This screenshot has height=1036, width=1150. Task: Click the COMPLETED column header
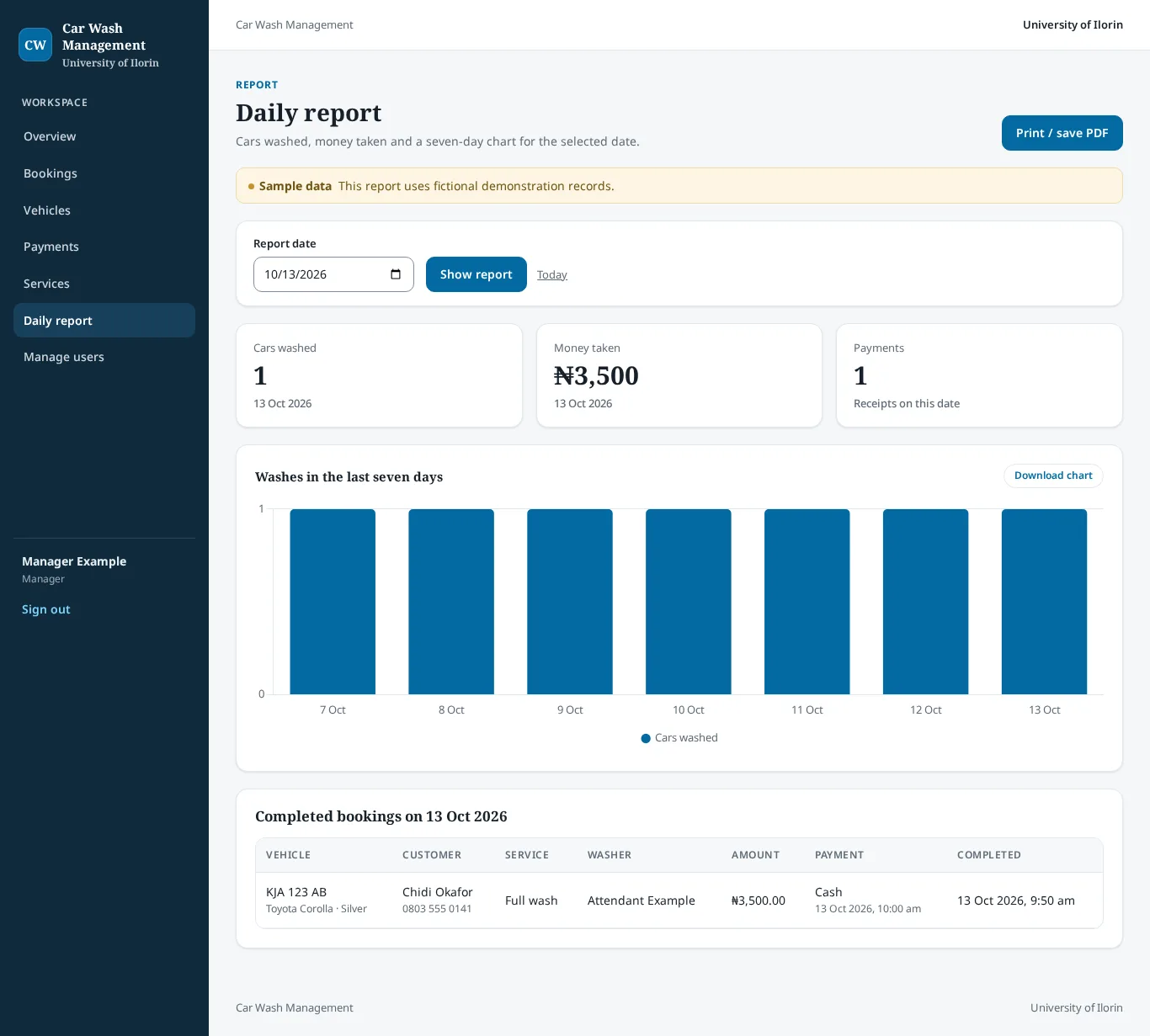coord(989,855)
